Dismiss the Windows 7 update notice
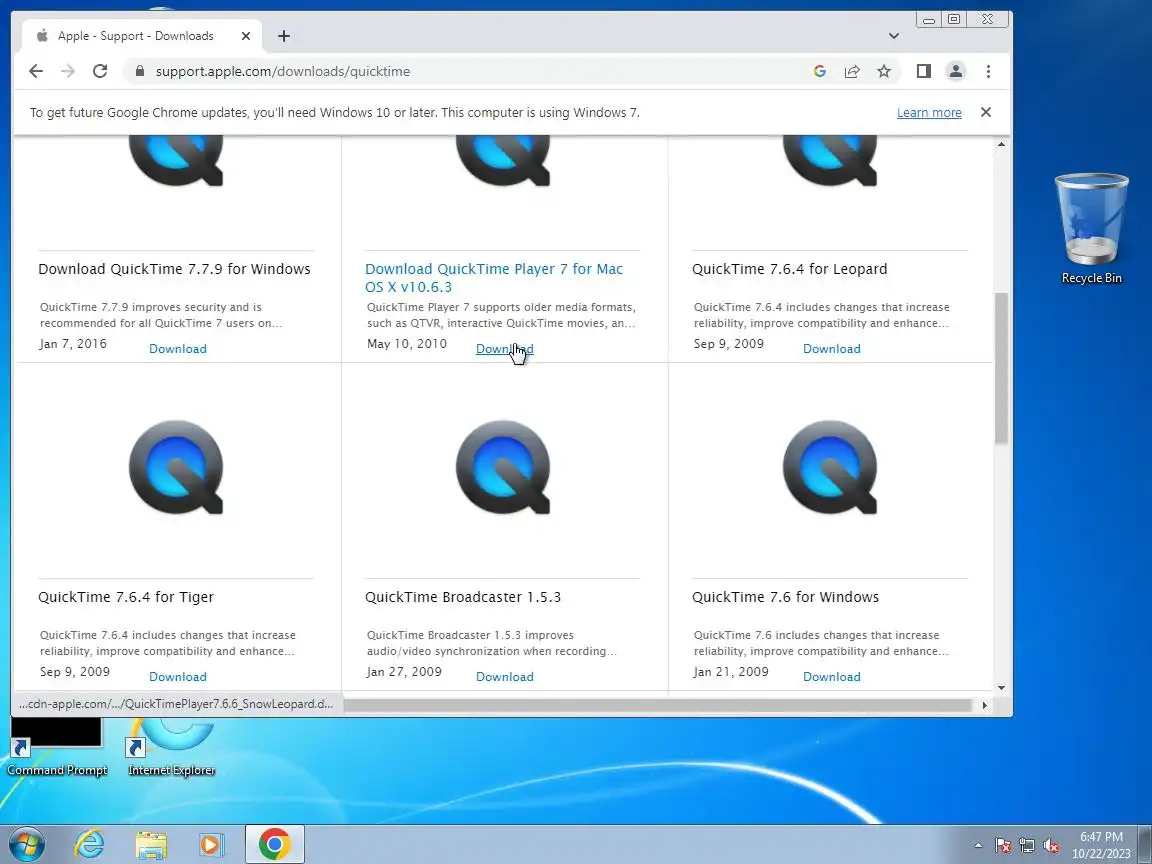The height and width of the screenshot is (864, 1152). (986, 112)
